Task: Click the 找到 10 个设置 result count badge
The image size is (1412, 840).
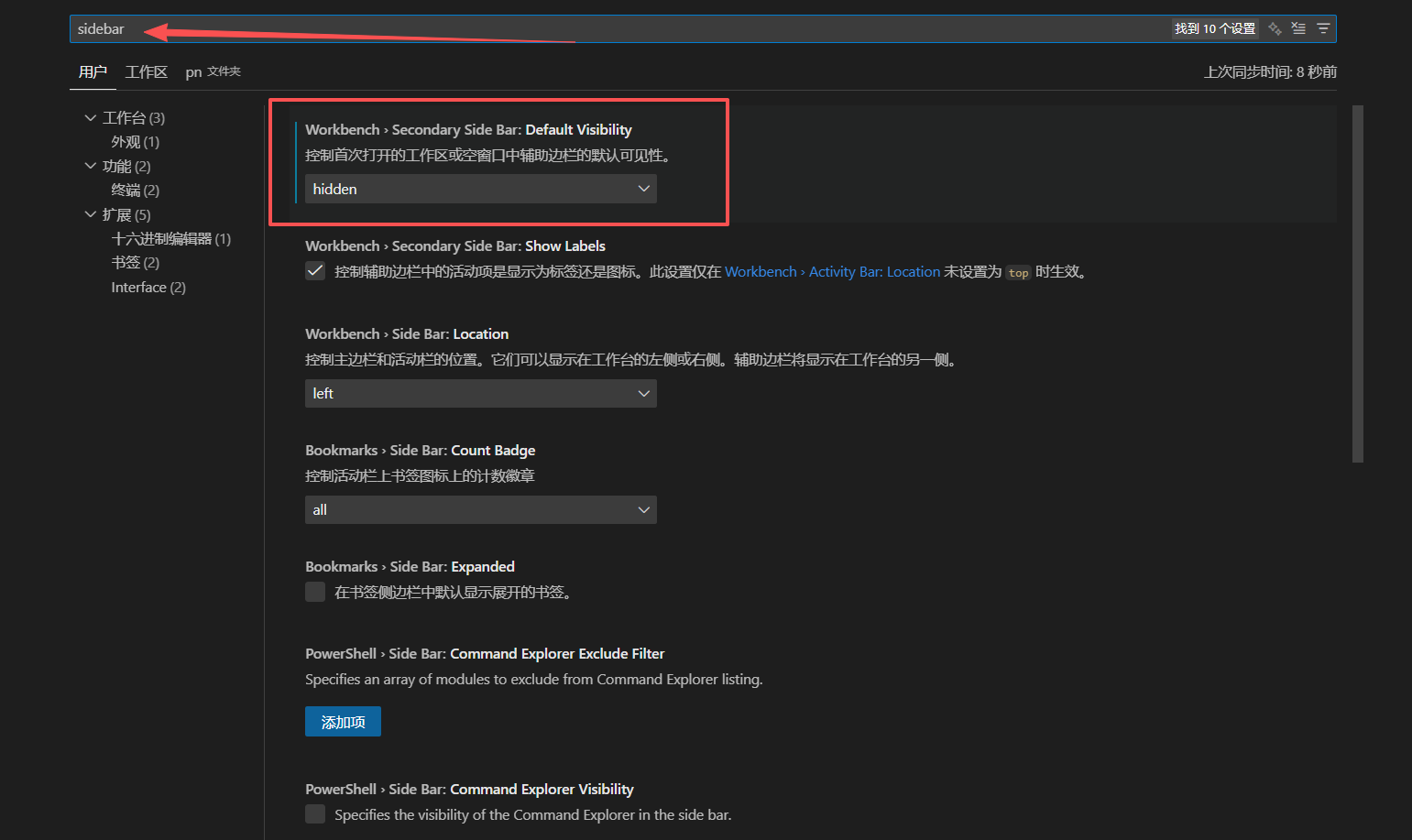Action: [1215, 28]
